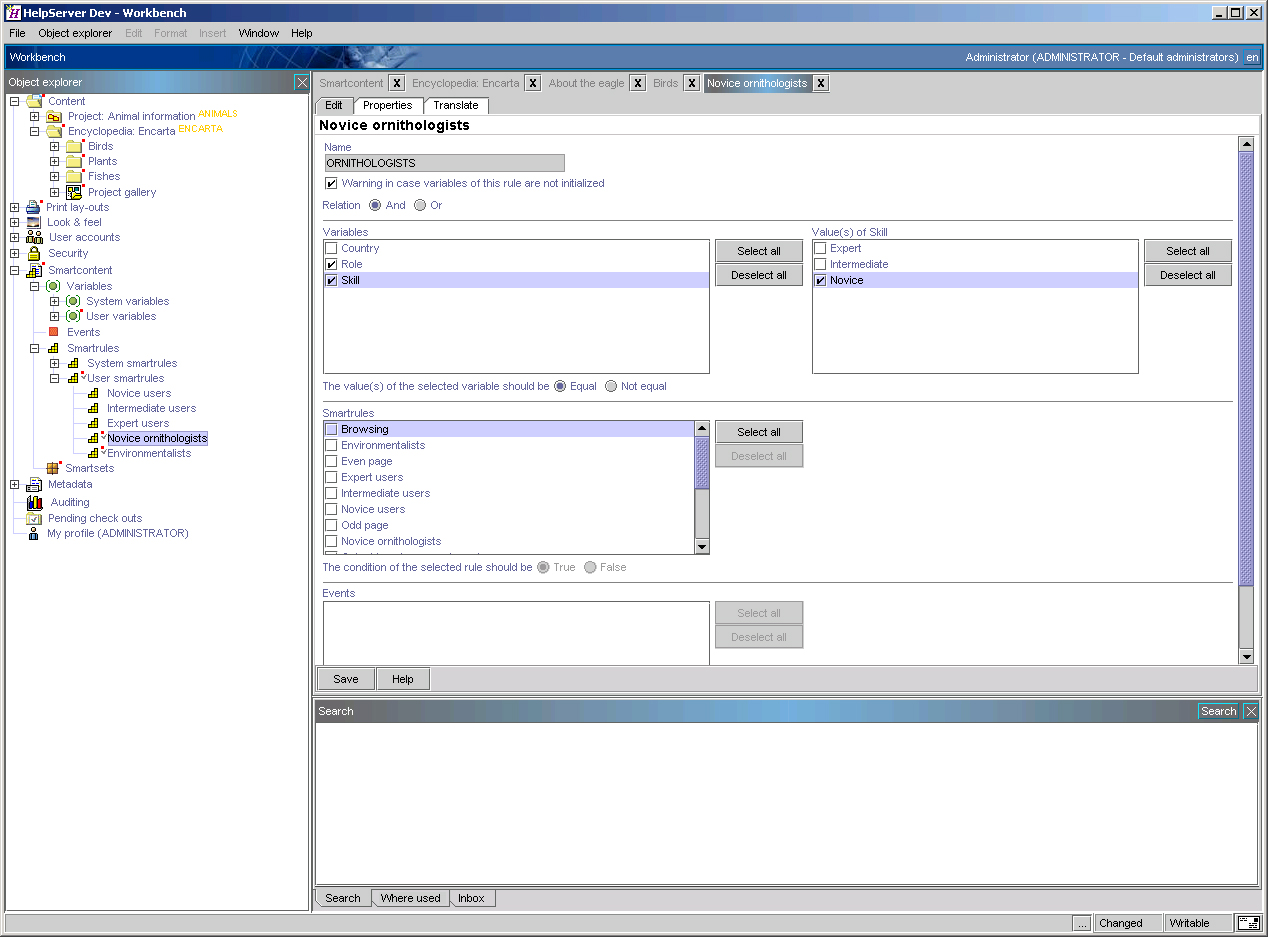Screen dimensions: 1268x937
Task: Expand the Birds folder in the tree
Action: point(56,145)
